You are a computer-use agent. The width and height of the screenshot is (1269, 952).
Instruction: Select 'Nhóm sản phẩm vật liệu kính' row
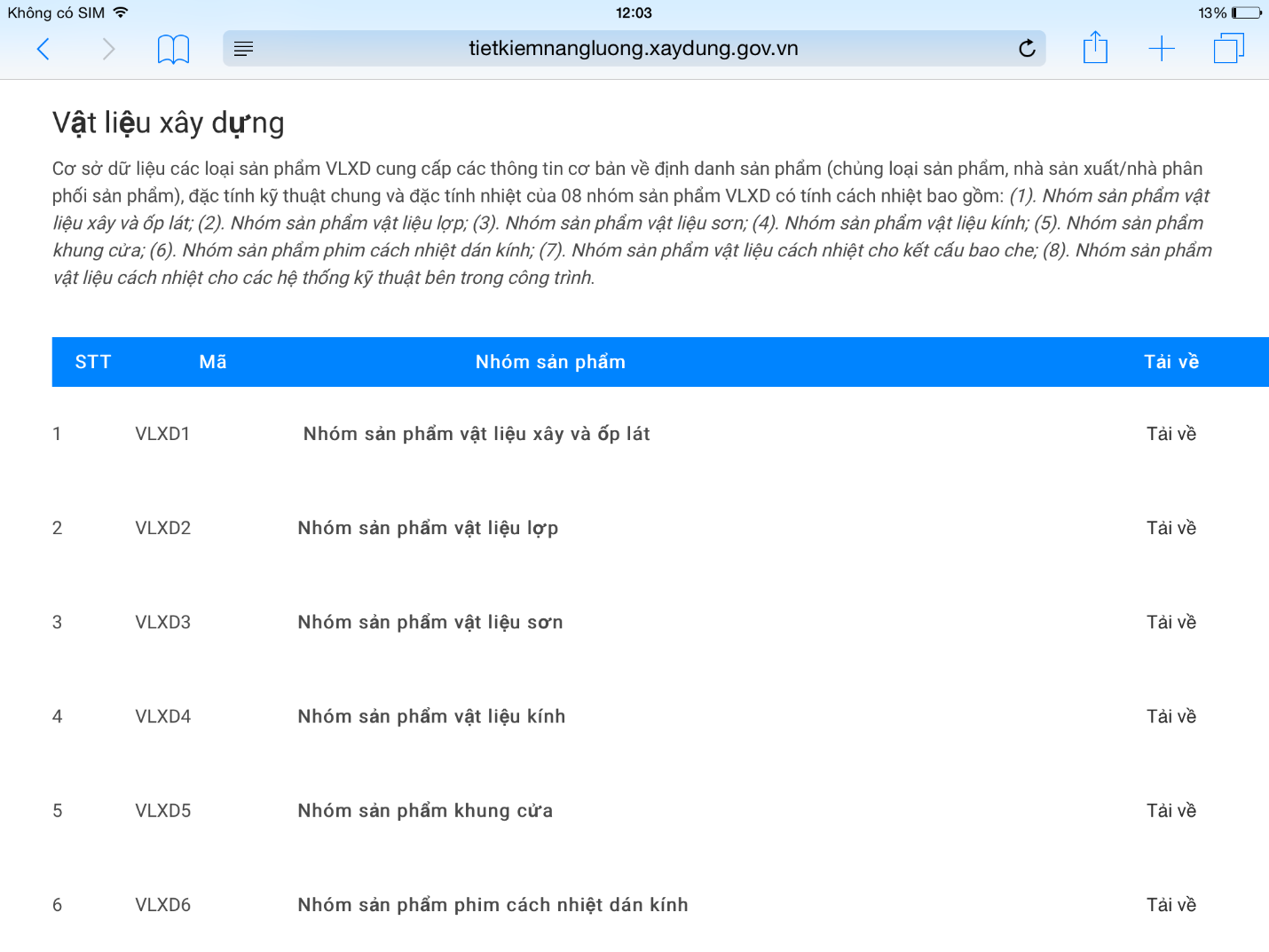pyautogui.click(x=431, y=716)
